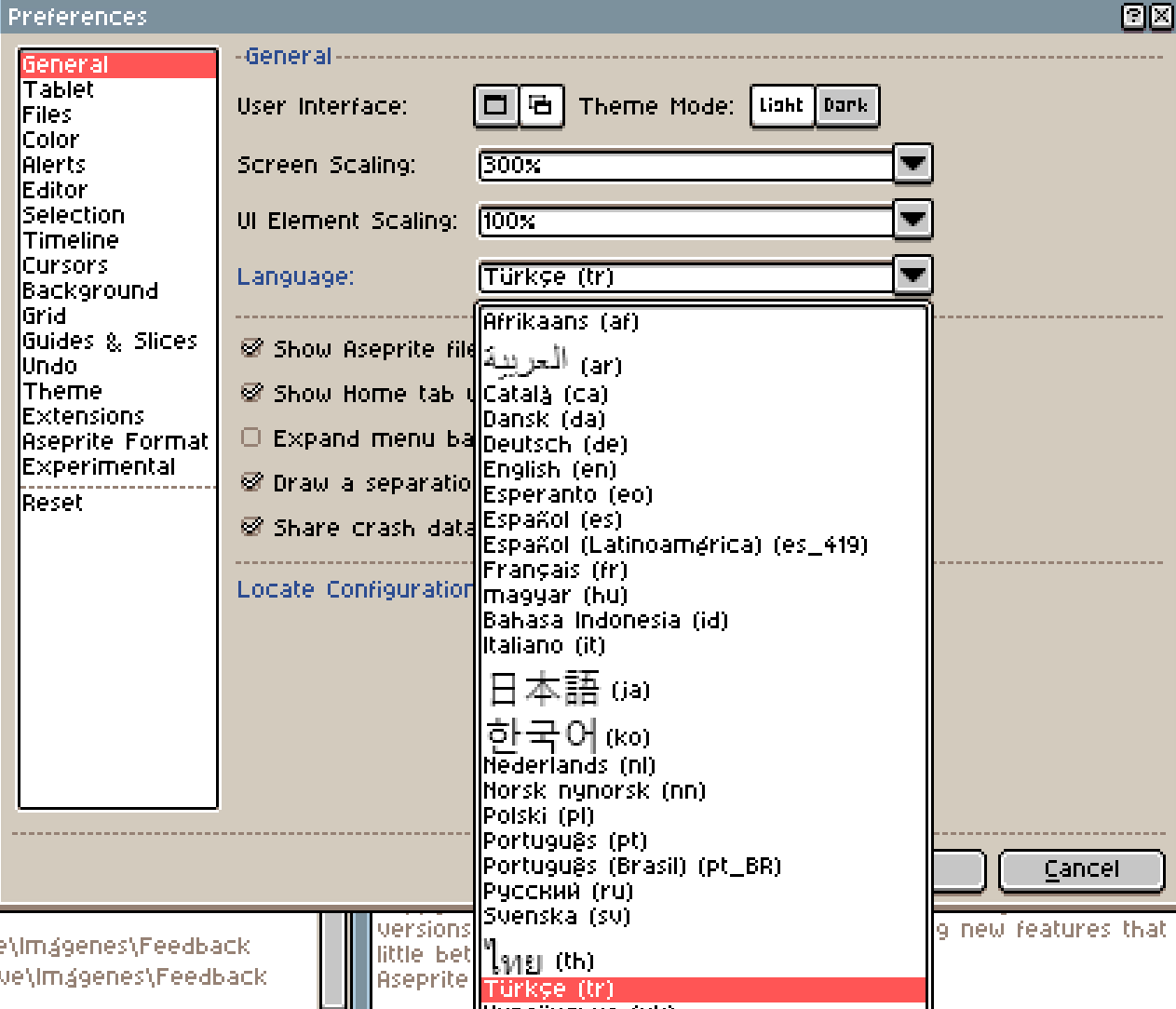The width and height of the screenshot is (1176, 1009).
Task: Click the single-window User Interface icon
Action: pos(496,105)
